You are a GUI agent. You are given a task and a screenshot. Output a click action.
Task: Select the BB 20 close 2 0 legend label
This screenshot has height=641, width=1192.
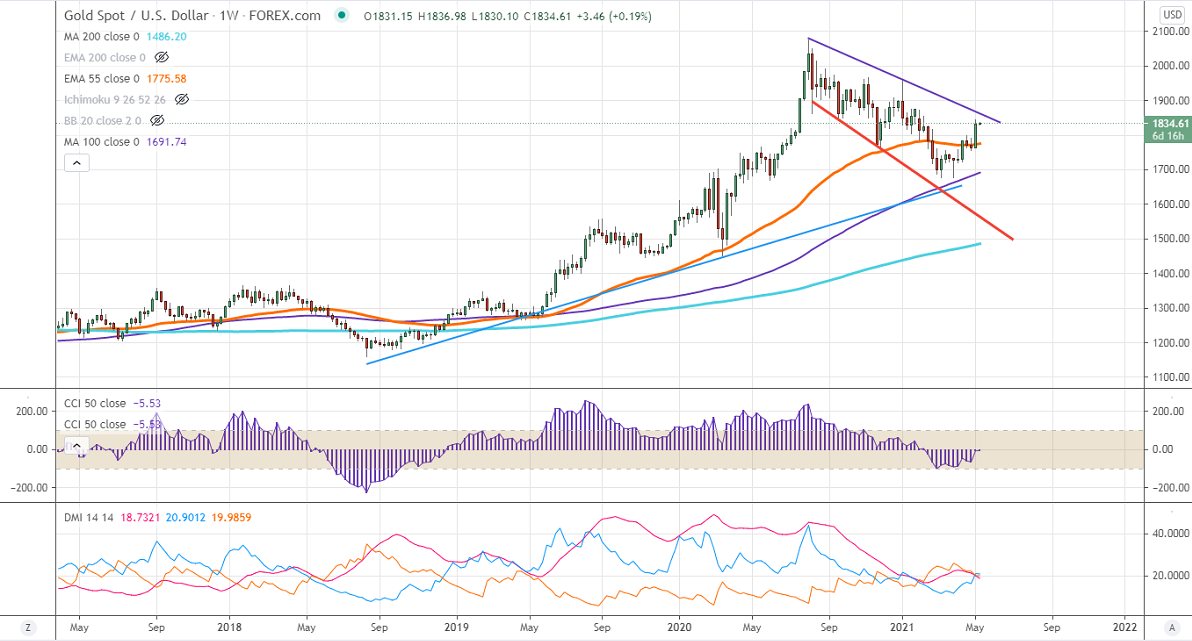[x=103, y=120]
